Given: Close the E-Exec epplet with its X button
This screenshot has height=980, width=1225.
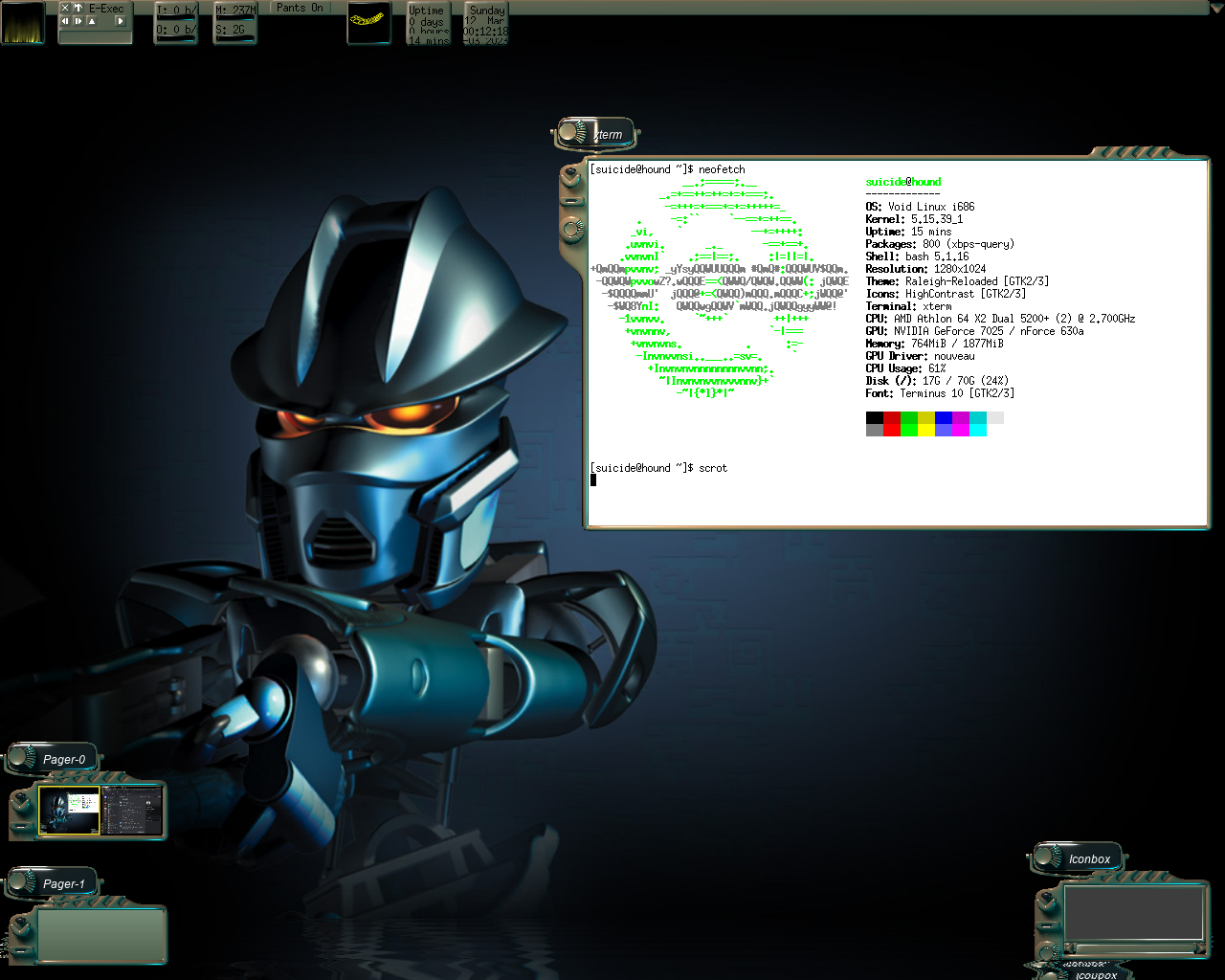Looking at the screenshot, I should coord(65,8).
